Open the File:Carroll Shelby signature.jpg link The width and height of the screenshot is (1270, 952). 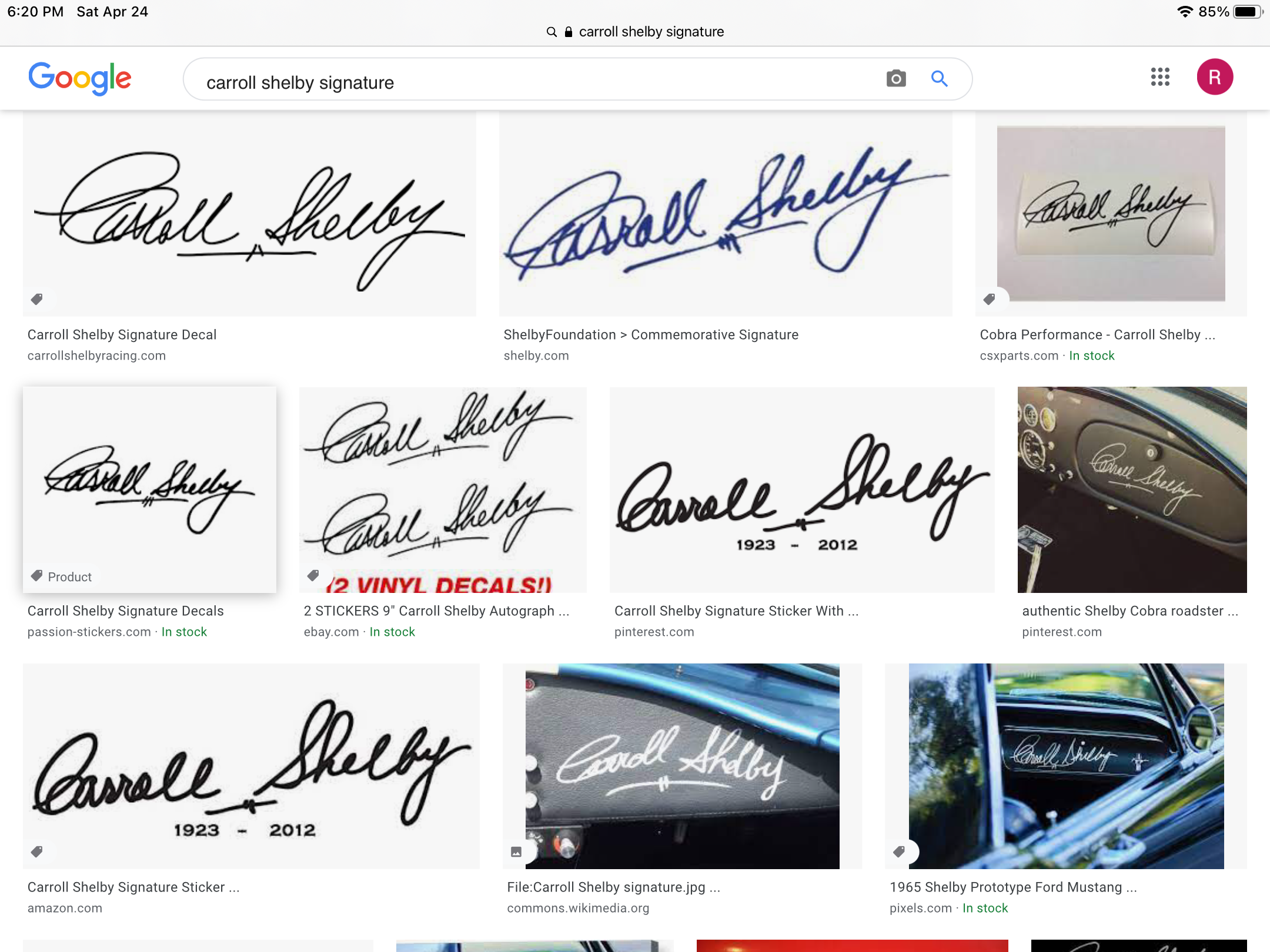click(613, 887)
